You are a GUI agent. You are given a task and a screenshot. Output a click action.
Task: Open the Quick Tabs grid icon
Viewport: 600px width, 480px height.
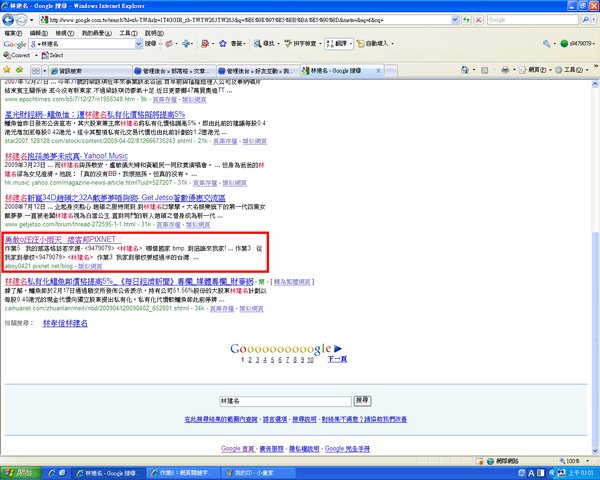point(36,71)
